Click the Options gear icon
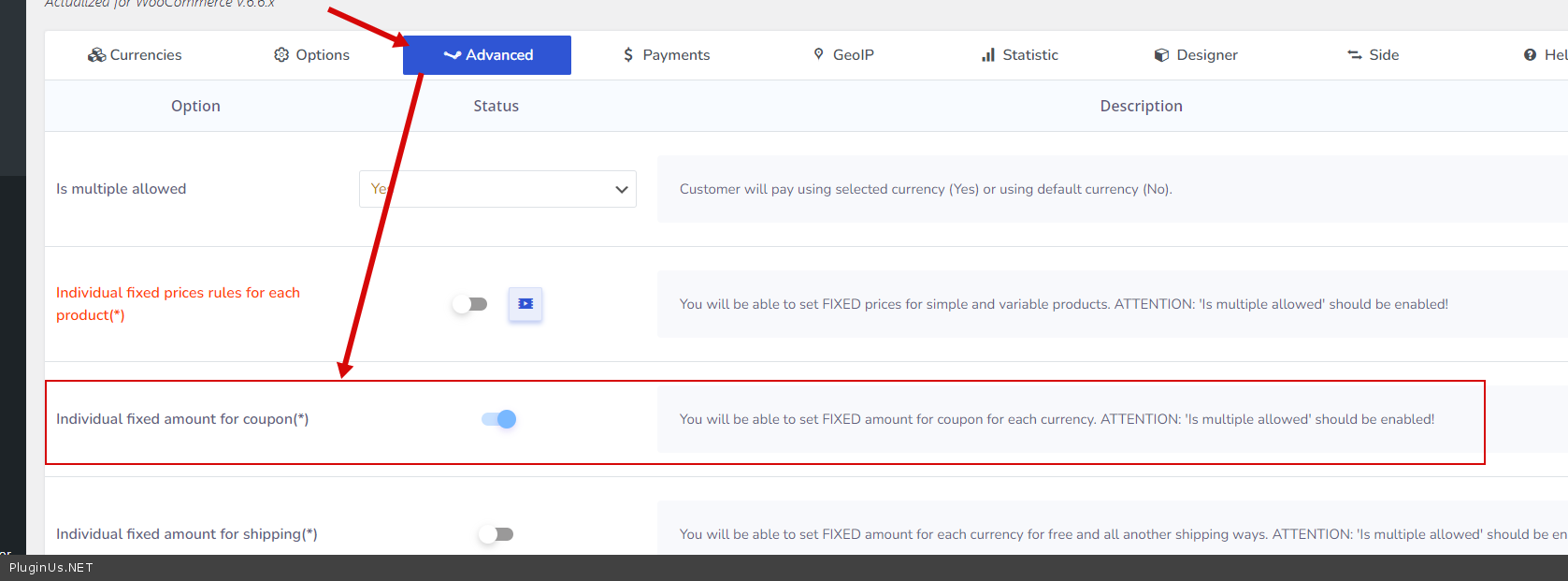Viewport: 1568px width, 581px height. (281, 55)
